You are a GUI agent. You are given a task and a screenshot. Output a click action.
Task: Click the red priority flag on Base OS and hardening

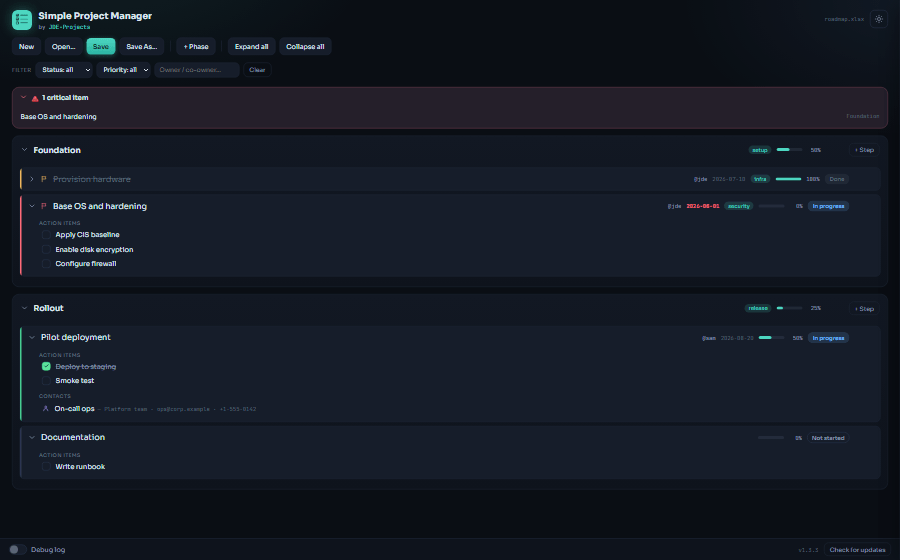pyautogui.click(x=44, y=206)
